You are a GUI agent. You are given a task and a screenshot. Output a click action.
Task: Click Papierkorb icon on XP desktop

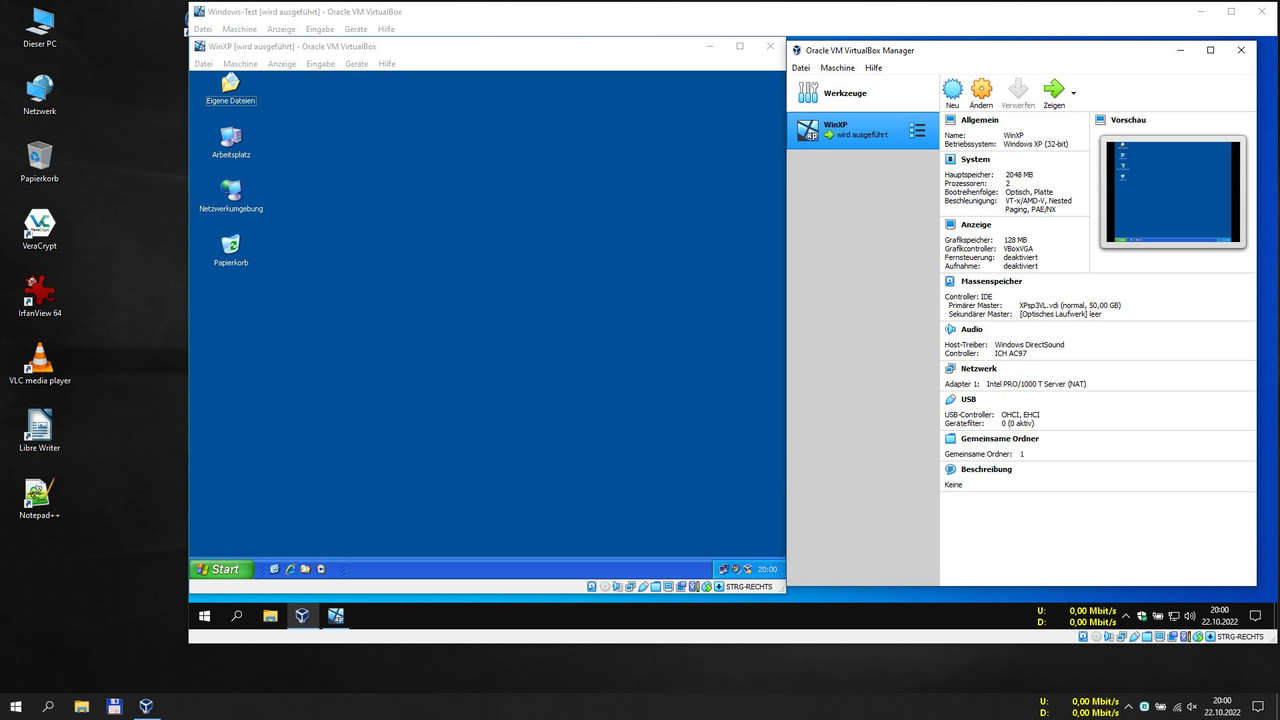tap(231, 251)
